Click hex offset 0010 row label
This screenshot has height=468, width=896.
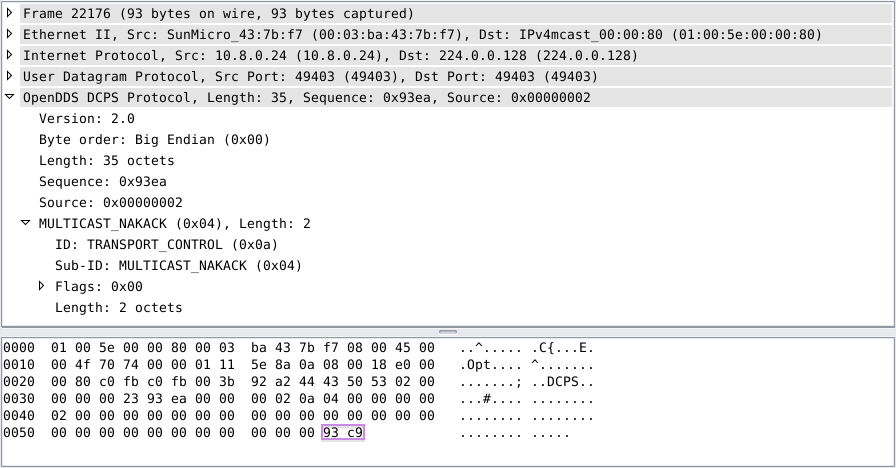pos(19,365)
